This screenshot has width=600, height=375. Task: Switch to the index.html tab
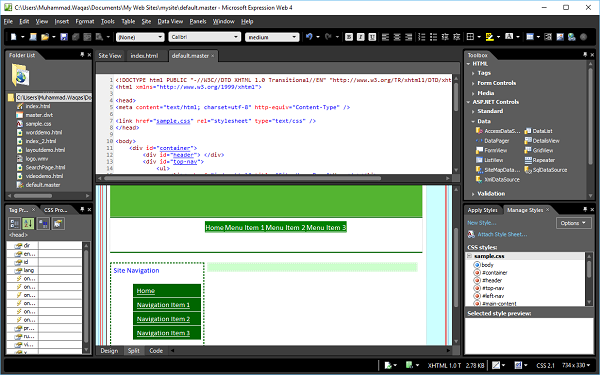point(144,56)
